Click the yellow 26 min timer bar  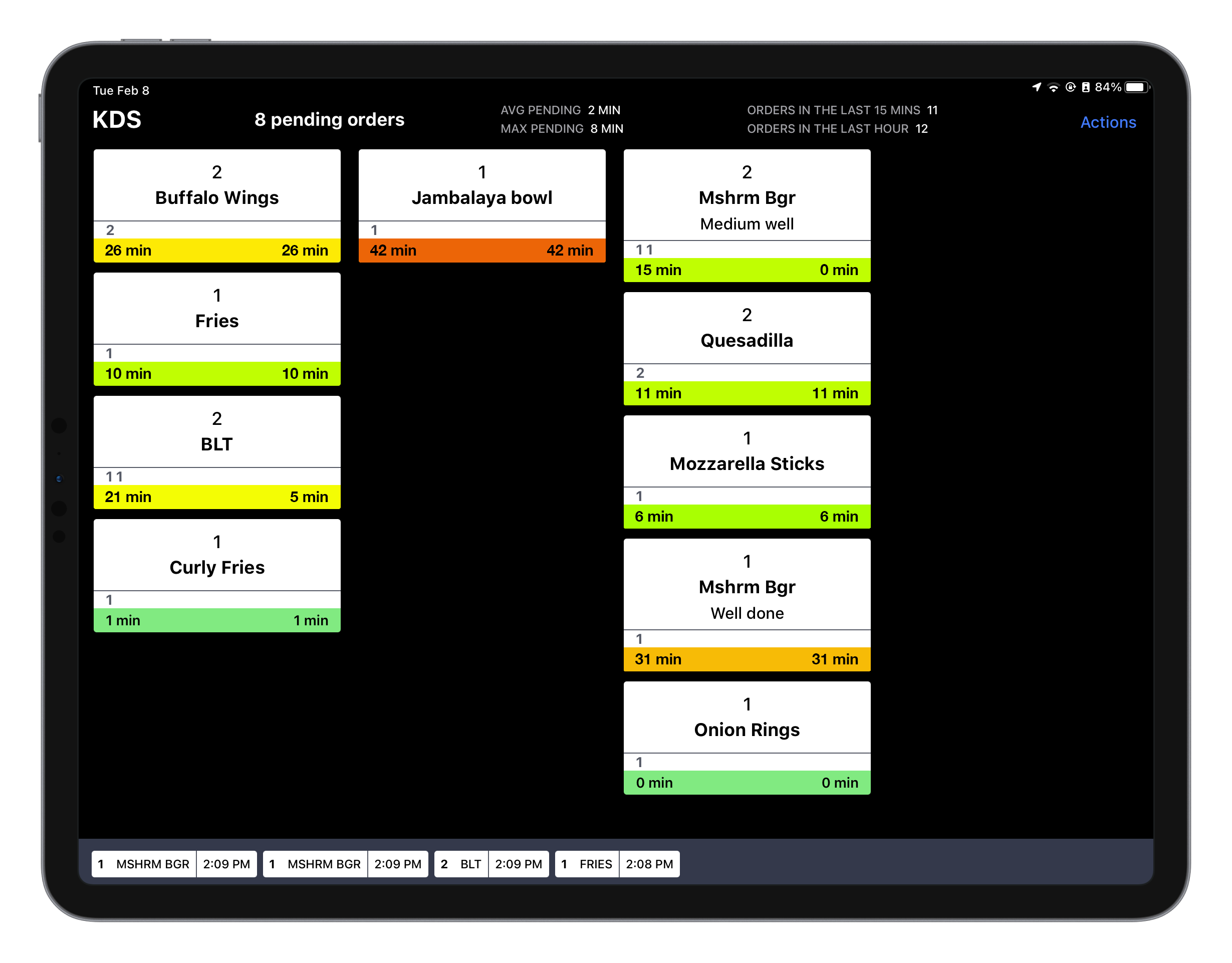[216, 251]
